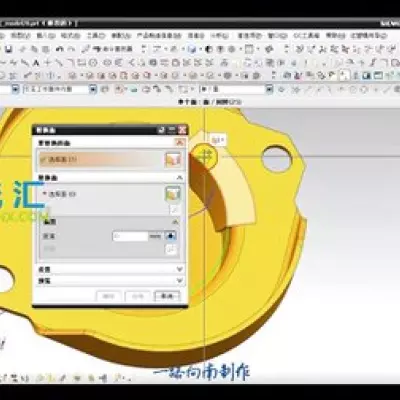
Task: Click the direction handle on the model
Action: [204, 155]
